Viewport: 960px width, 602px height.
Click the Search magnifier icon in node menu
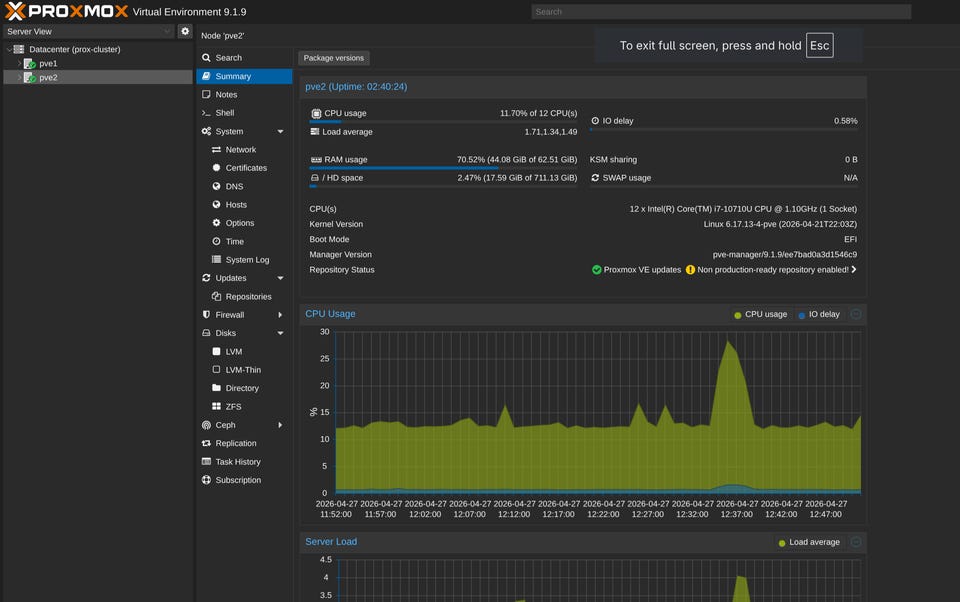[206, 58]
